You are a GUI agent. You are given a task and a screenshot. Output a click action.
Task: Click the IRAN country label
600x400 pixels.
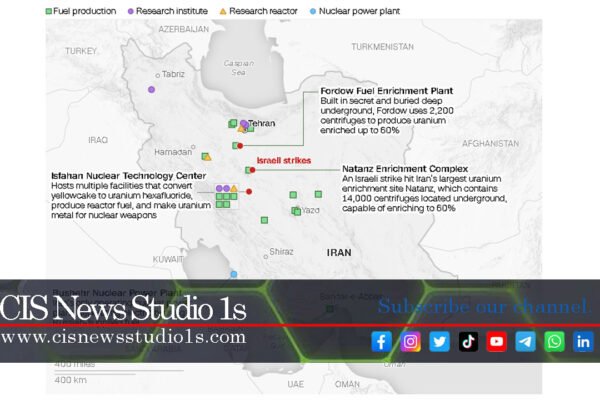[x=339, y=253]
